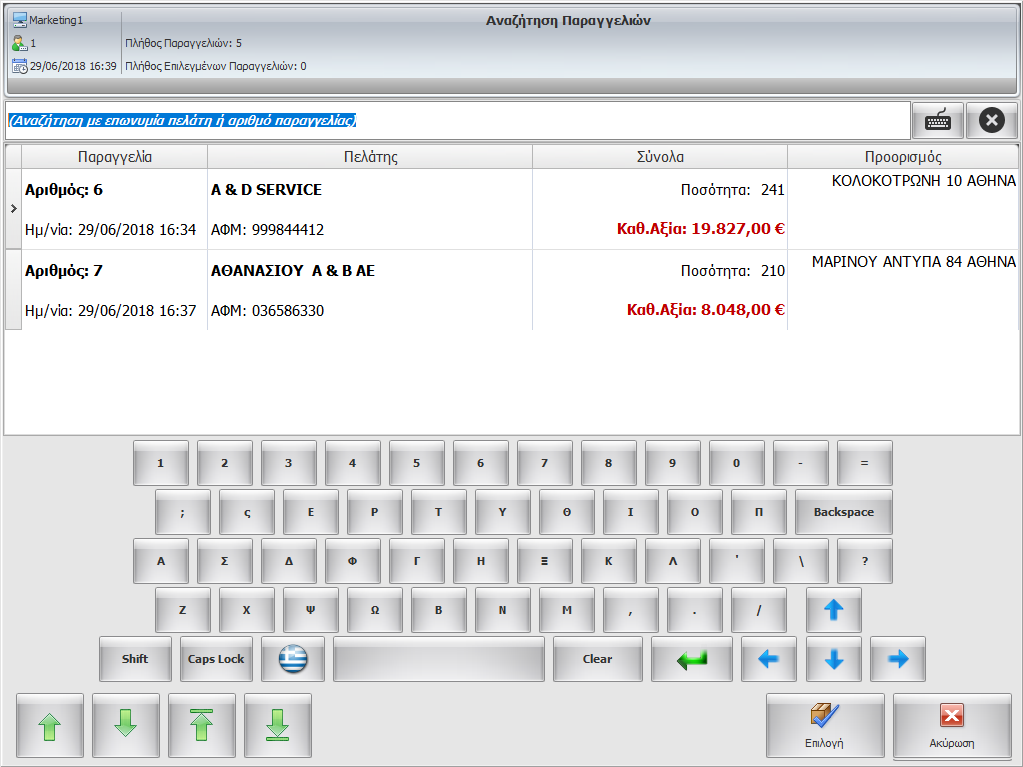Click customer ΑΘΑΝΑΣΙΟΥ Α & Β ΑΕ

pos(293,271)
